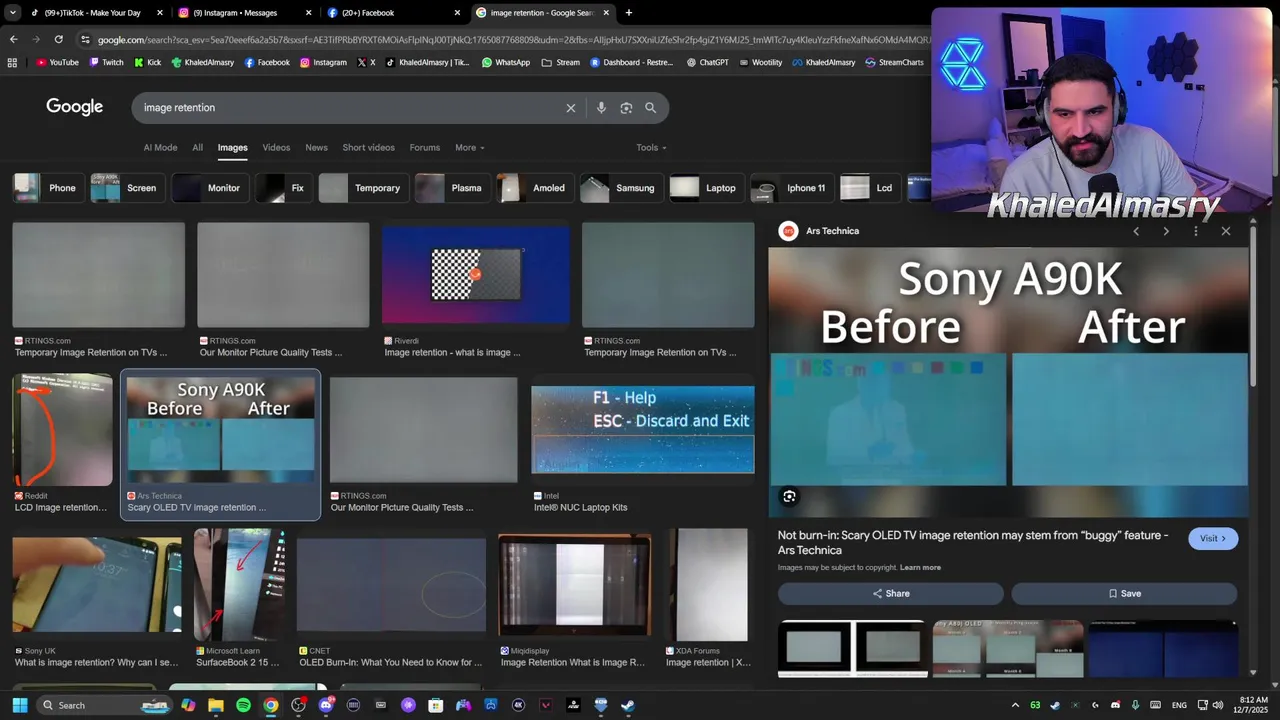
Task: Open the ChatGPT bookmark
Action: click(x=707, y=62)
